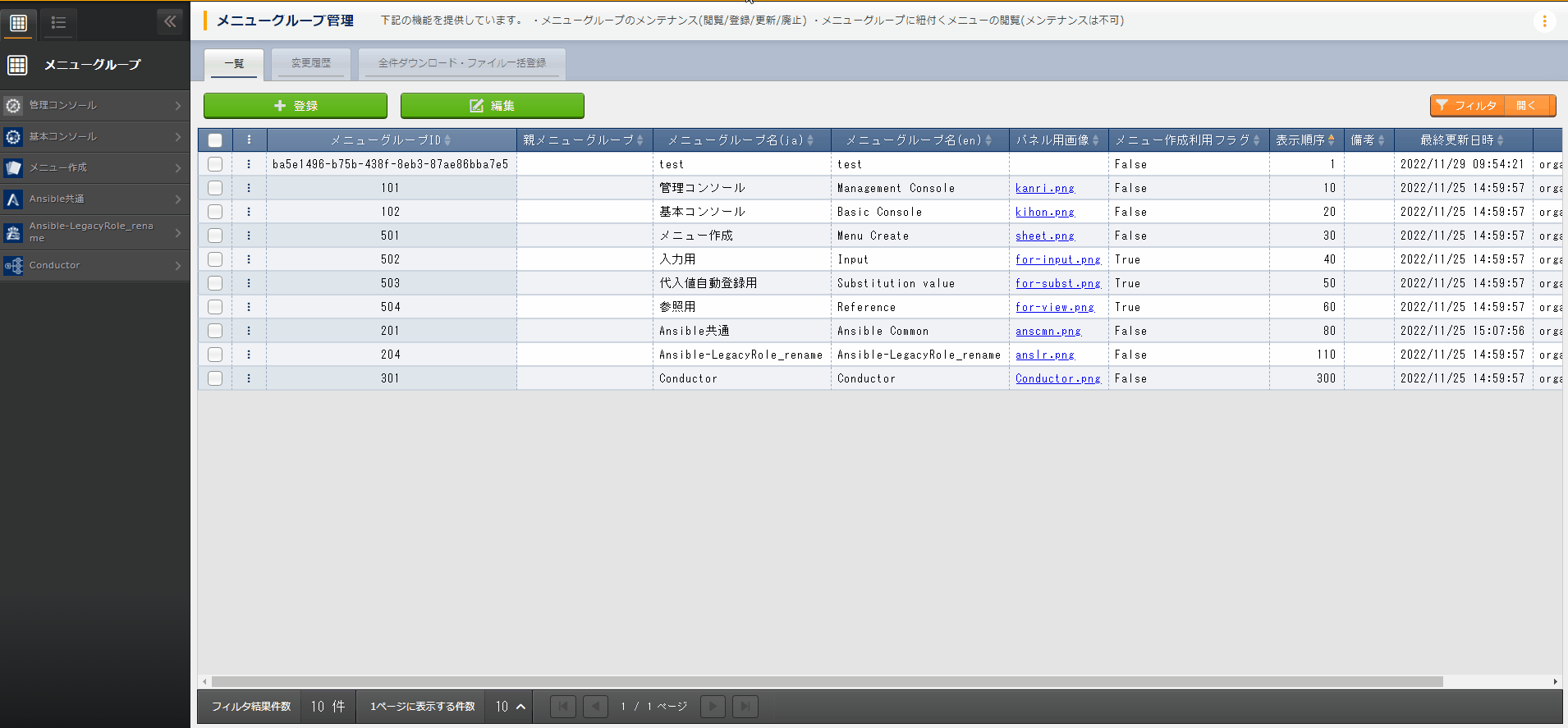The height and width of the screenshot is (728, 1568).
Task: Select checkbox for the 参照用 row
Action: click(215, 307)
